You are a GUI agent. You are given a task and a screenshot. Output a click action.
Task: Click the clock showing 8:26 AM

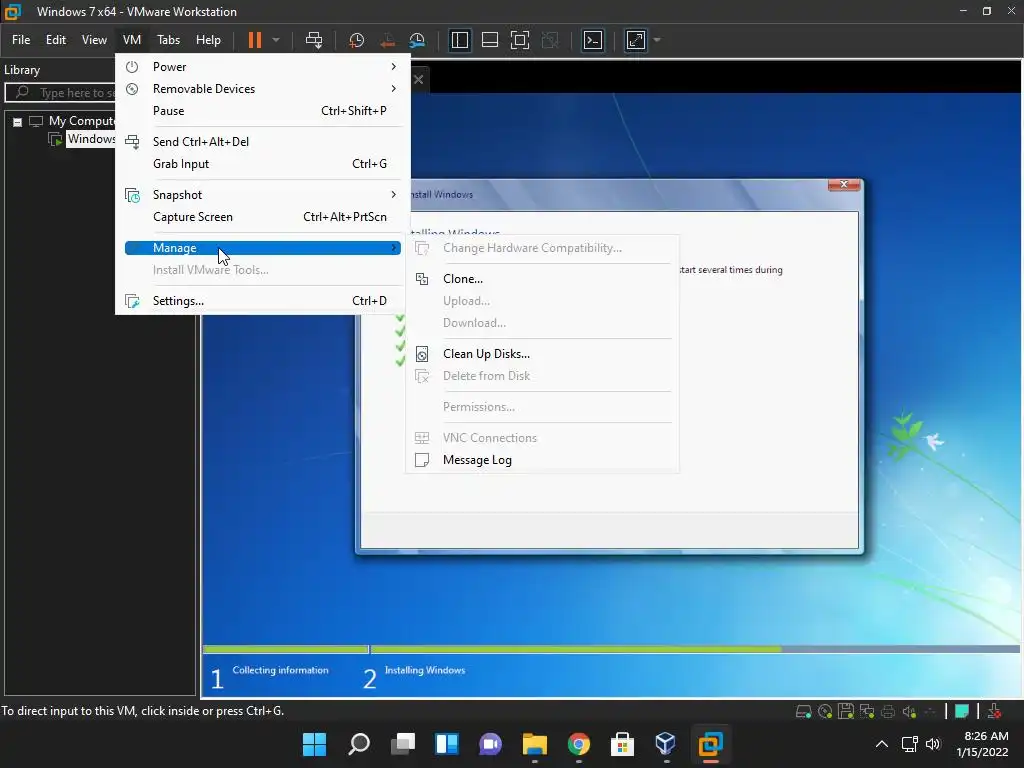point(986,737)
